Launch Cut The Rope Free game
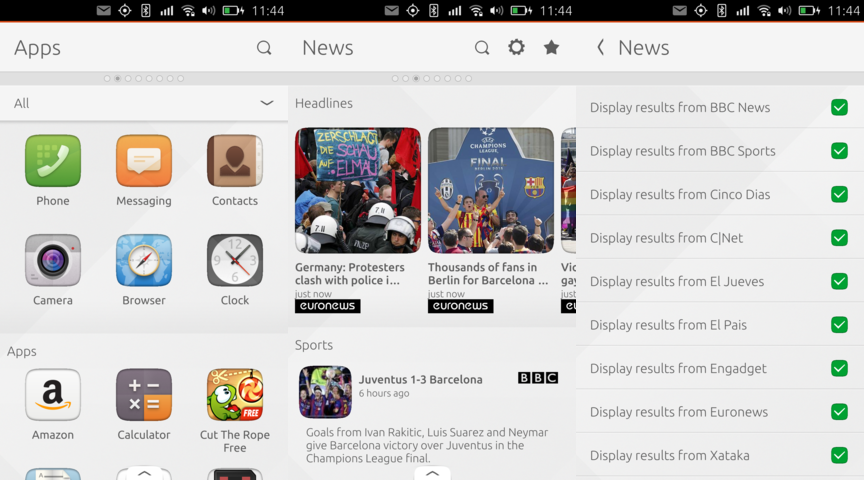Screen dimensions: 864x480 coord(235,395)
